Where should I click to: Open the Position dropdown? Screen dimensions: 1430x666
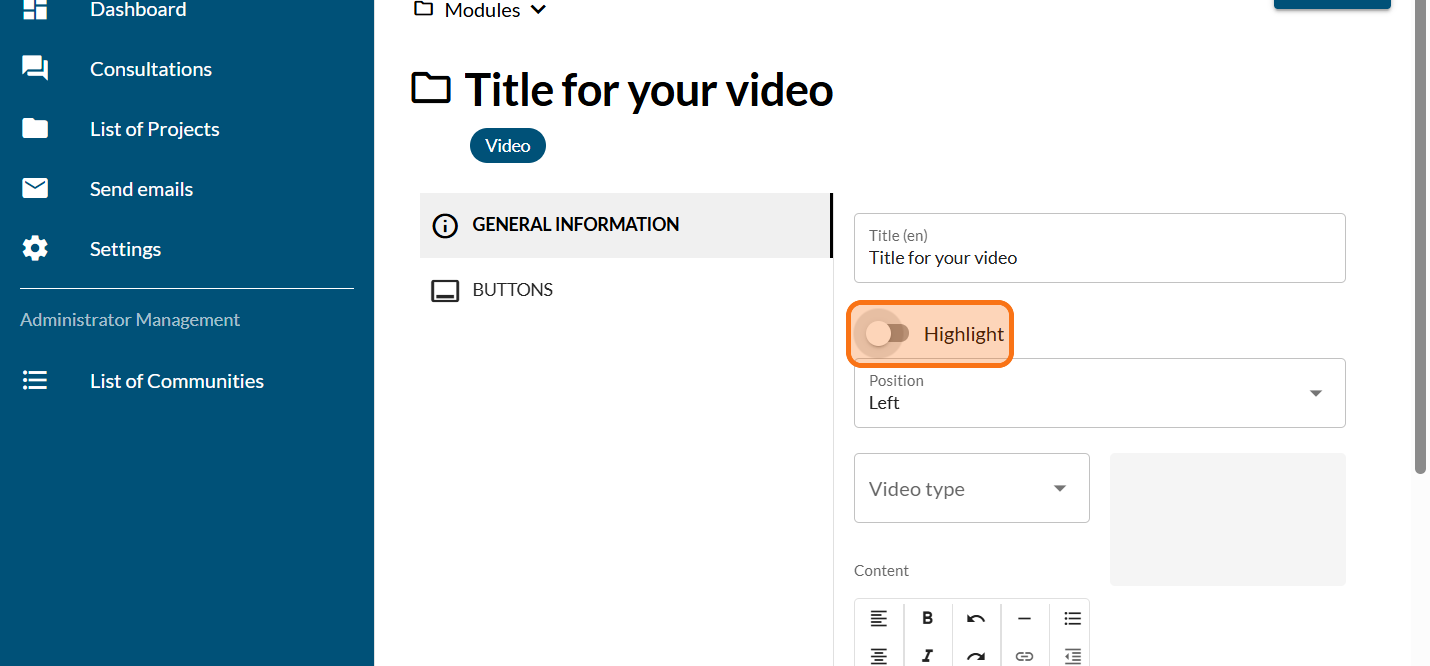pos(1099,393)
